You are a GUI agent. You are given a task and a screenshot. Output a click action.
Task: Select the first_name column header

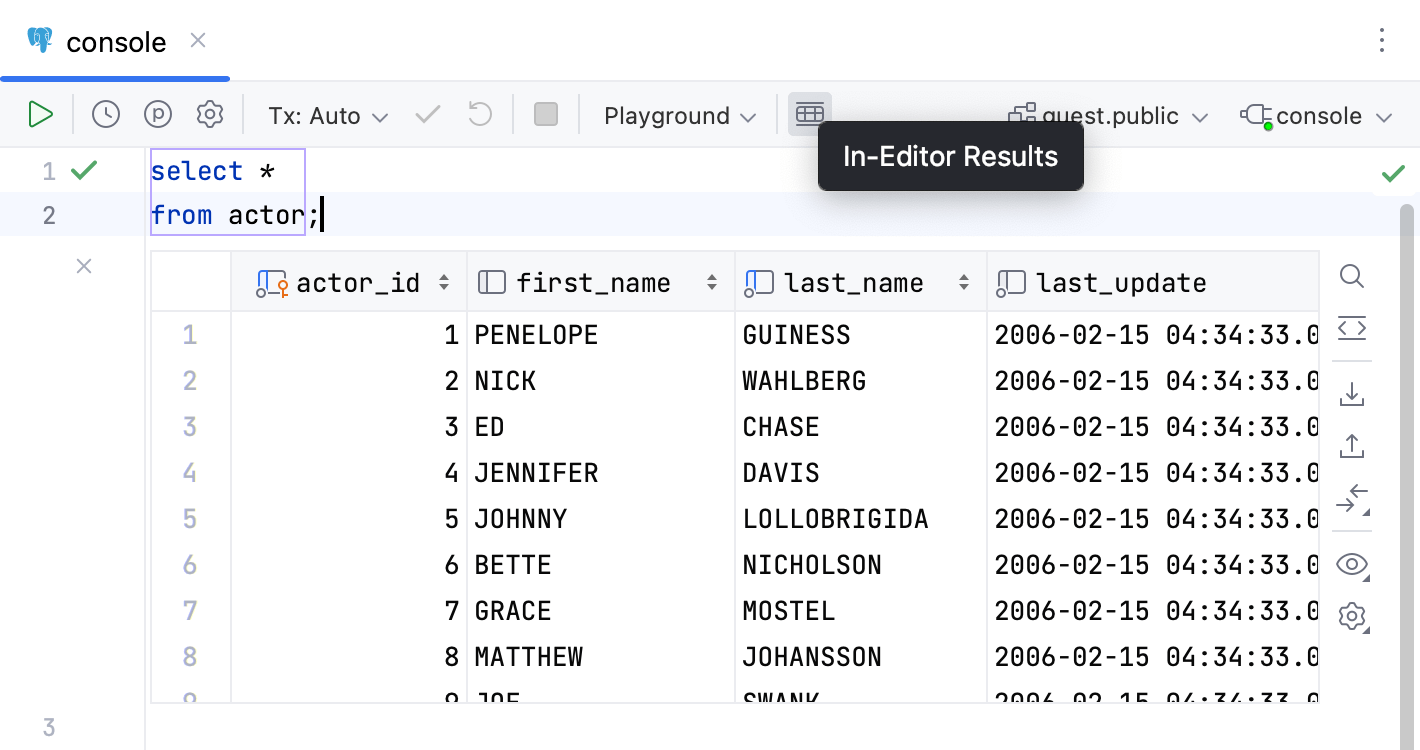(x=592, y=282)
